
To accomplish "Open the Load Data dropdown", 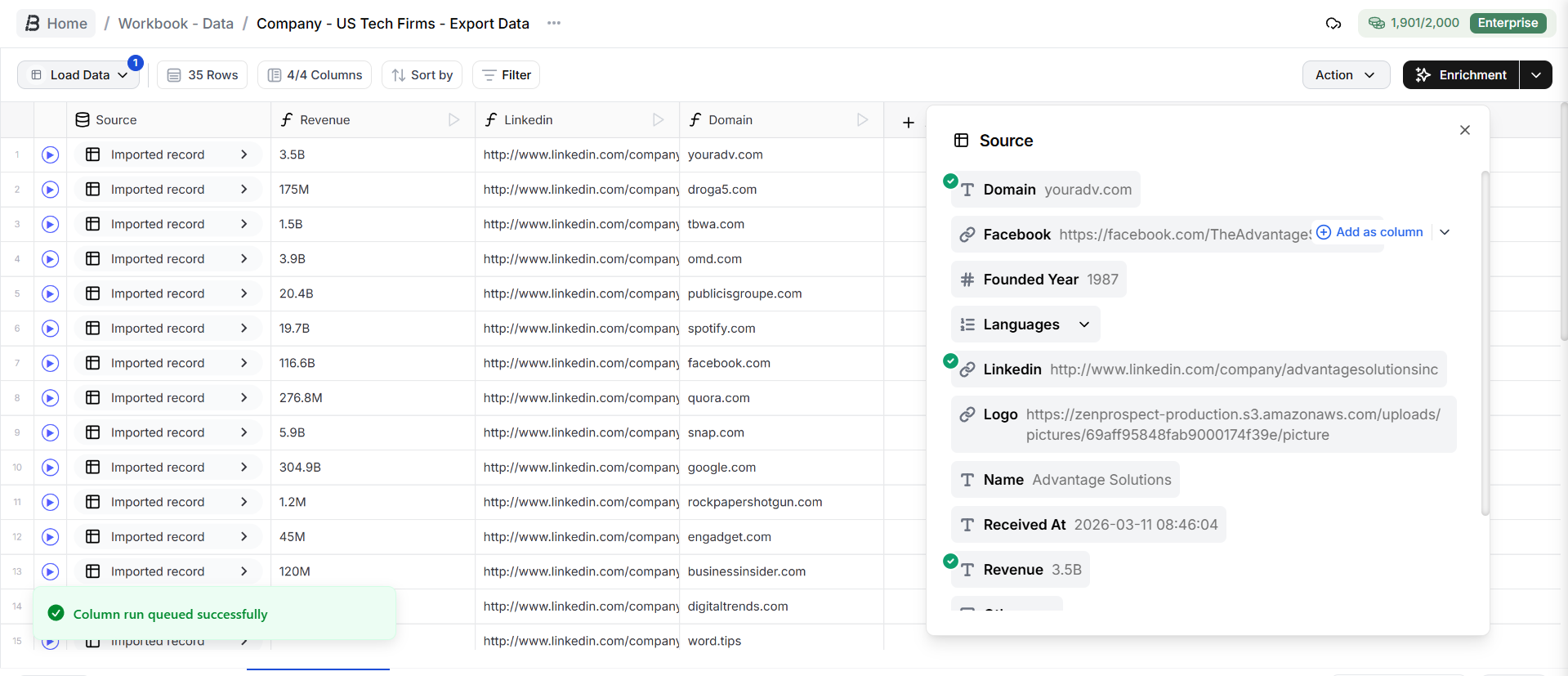I will 78,75.
